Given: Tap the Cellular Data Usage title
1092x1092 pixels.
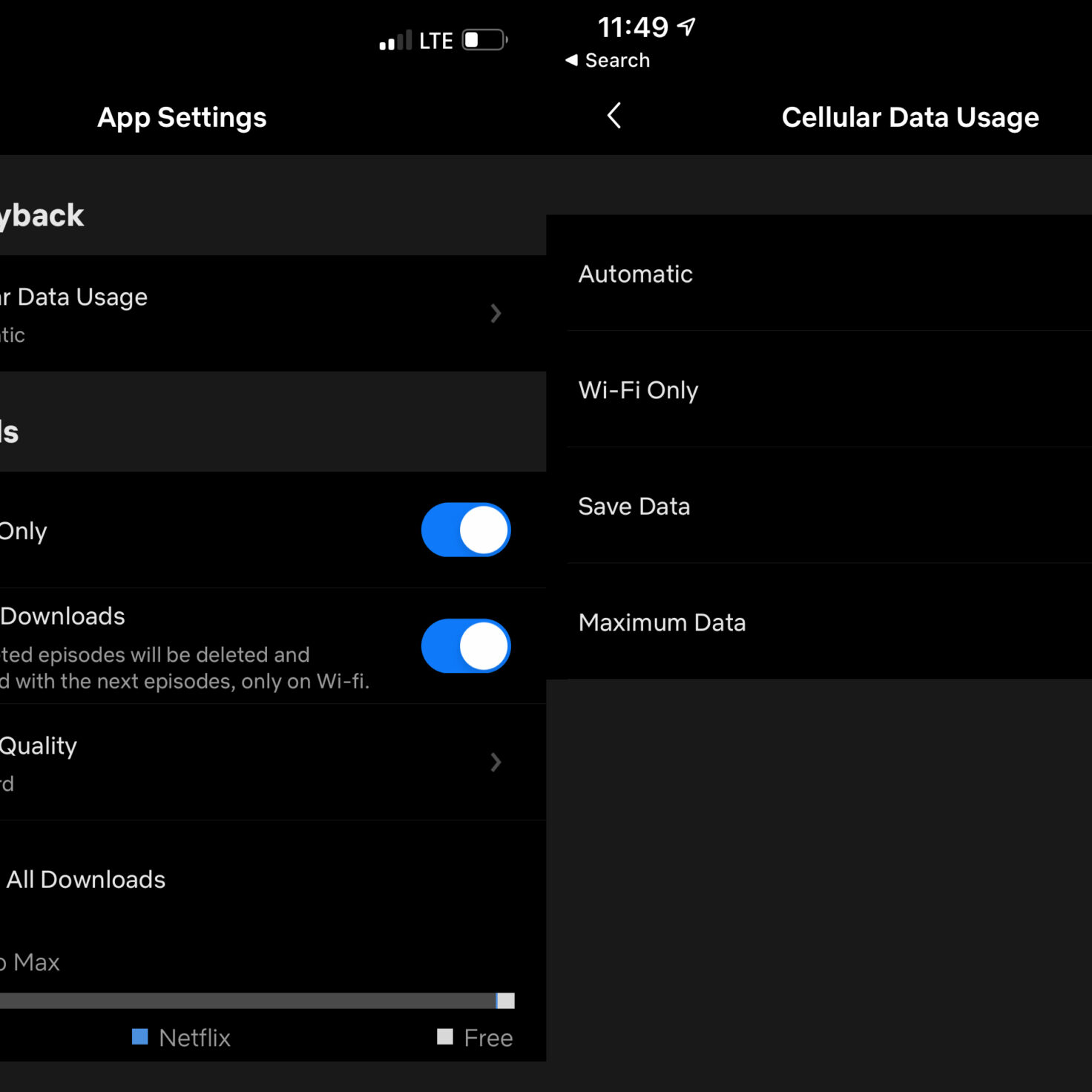Looking at the screenshot, I should [910, 117].
